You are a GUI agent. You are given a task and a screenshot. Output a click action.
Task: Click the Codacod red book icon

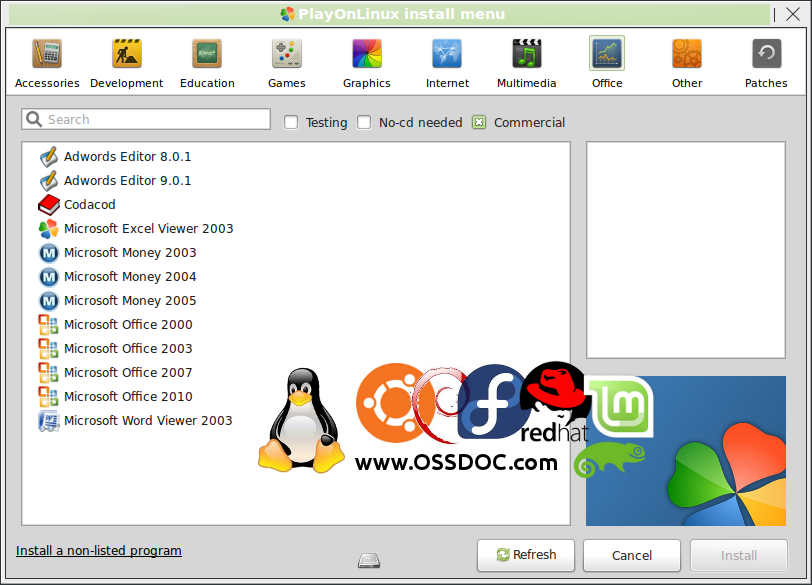49,204
